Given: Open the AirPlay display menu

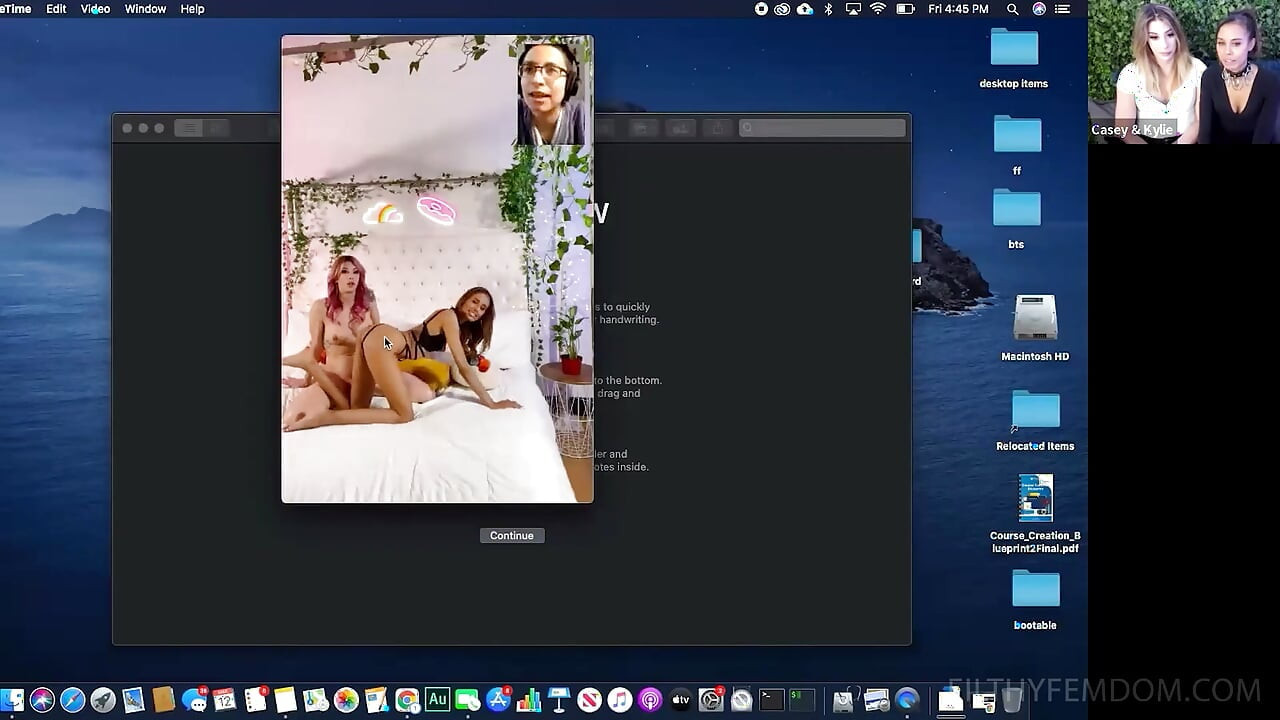Looking at the screenshot, I should point(853,9).
